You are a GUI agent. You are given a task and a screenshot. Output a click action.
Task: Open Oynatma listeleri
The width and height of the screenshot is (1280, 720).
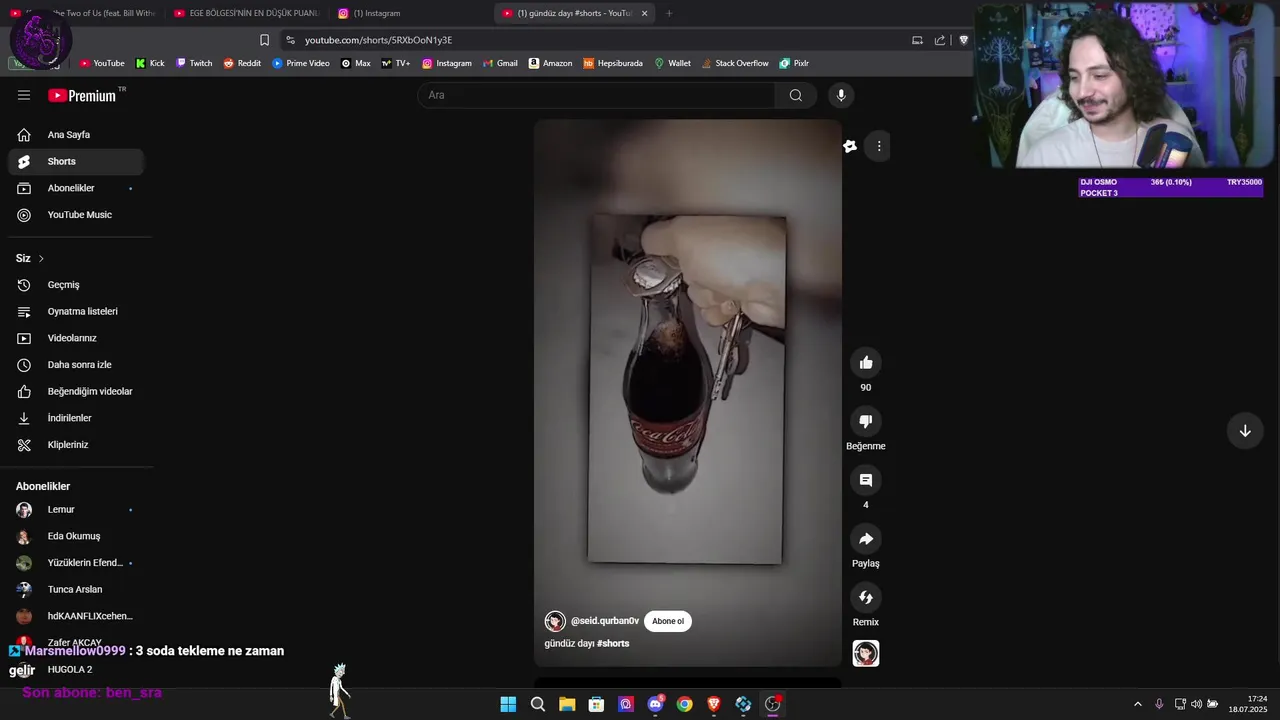[75, 311]
